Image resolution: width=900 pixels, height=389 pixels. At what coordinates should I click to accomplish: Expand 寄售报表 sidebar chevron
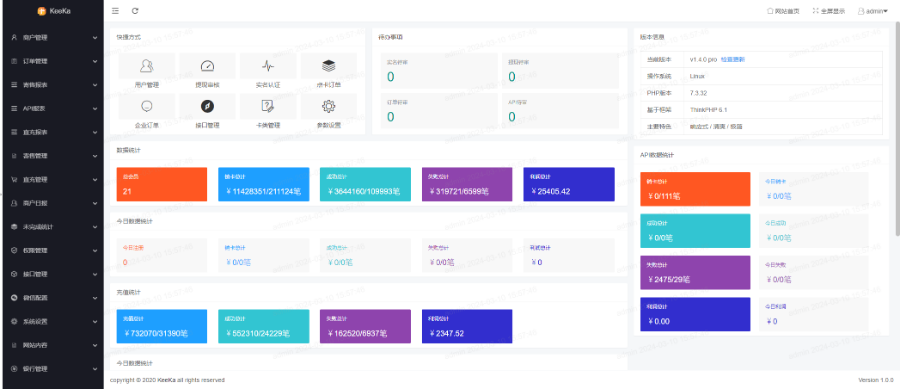[95, 85]
